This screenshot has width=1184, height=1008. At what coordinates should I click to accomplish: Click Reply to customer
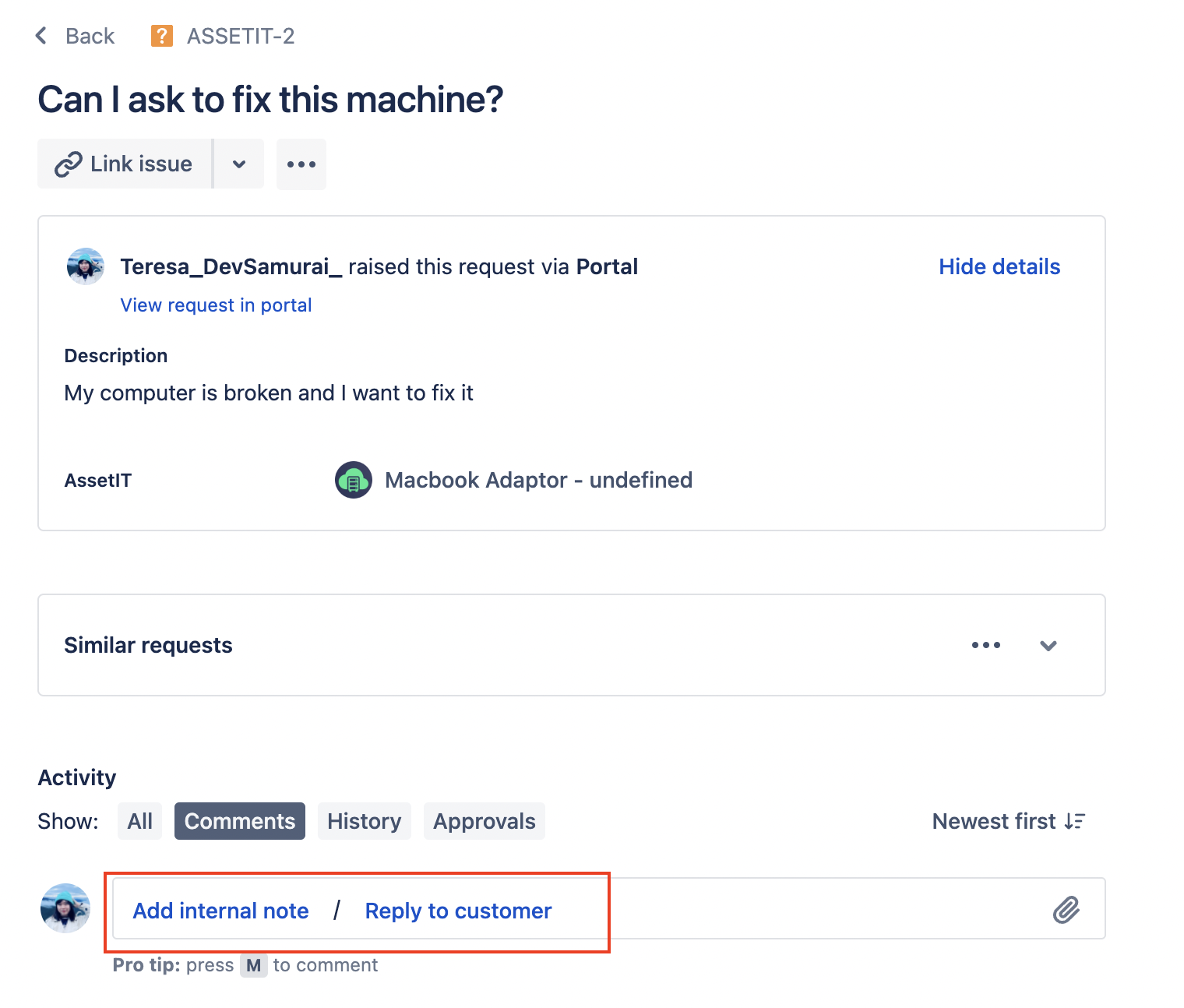[x=458, y=911]
